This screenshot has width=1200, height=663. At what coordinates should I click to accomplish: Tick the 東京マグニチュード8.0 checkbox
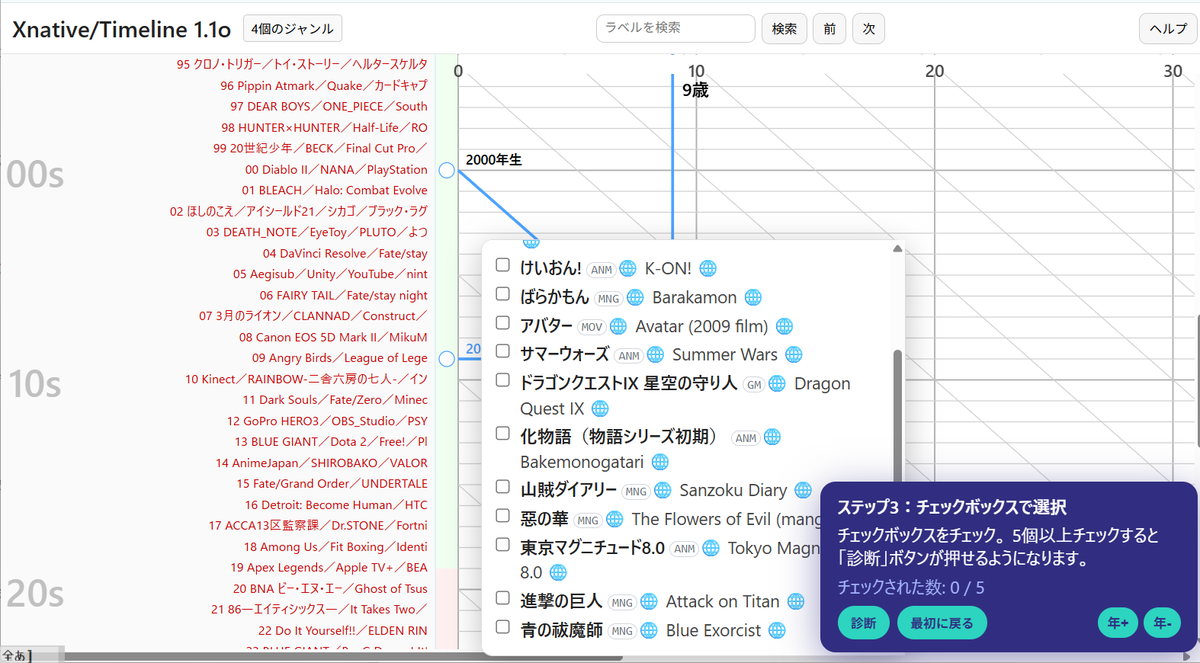click(x=503, y=545)
